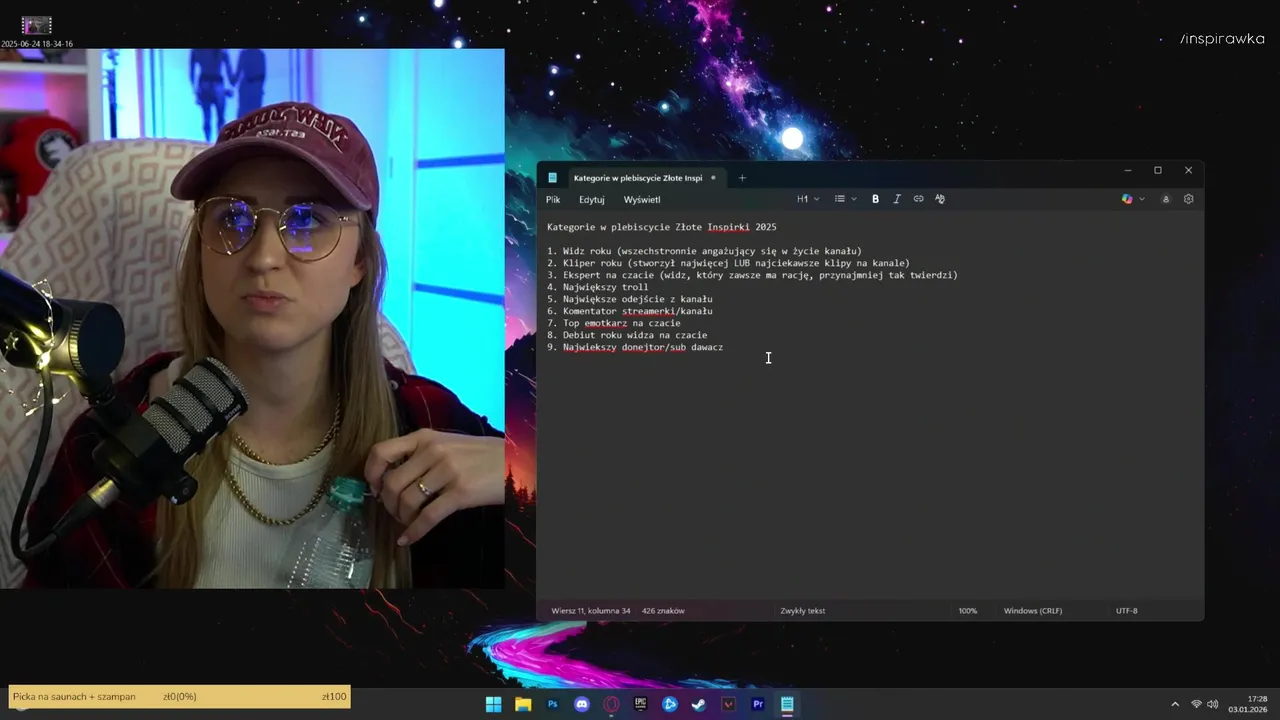Insert a link via the toolbar link icon

pyautogui.click(x=919, y=199)
